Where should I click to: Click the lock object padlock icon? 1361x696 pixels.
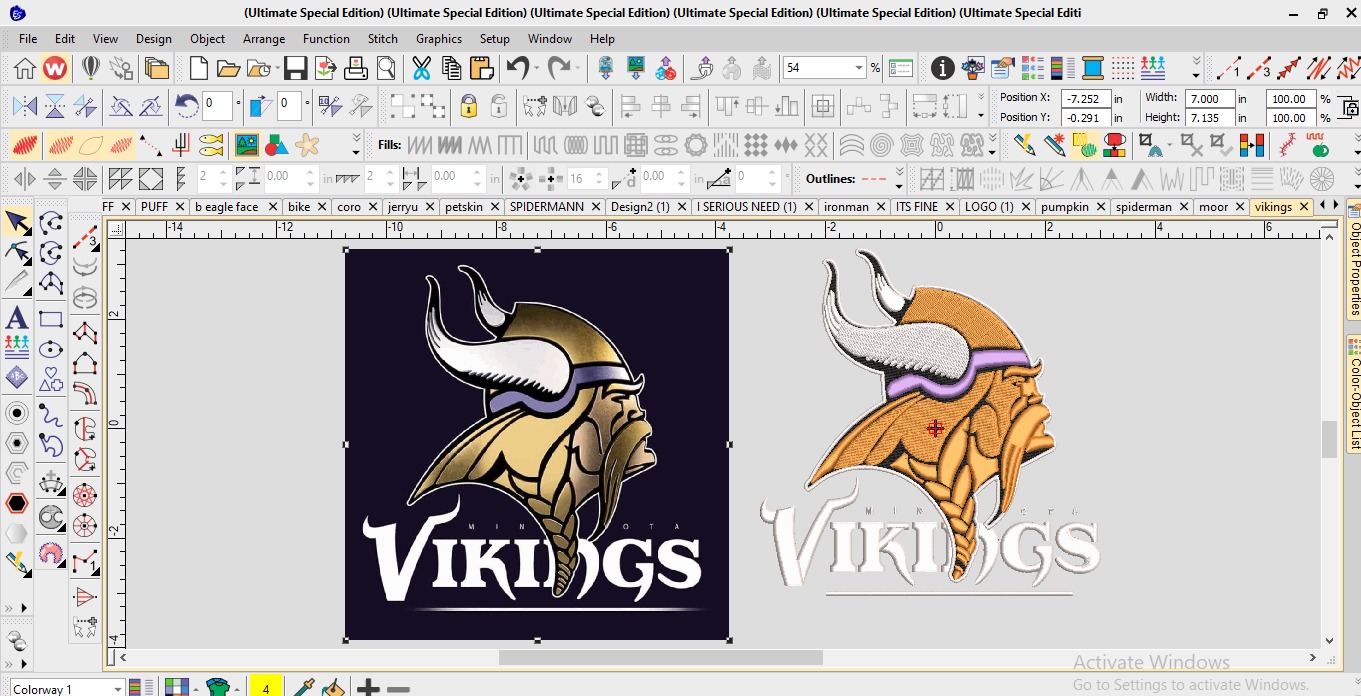(x=468, y=106)
